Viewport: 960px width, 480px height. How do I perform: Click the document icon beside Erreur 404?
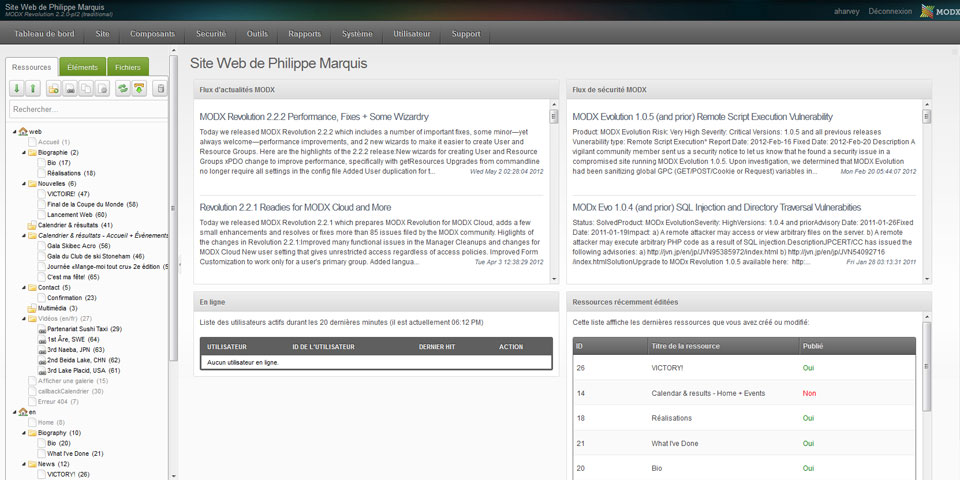(x=32, y=402)
